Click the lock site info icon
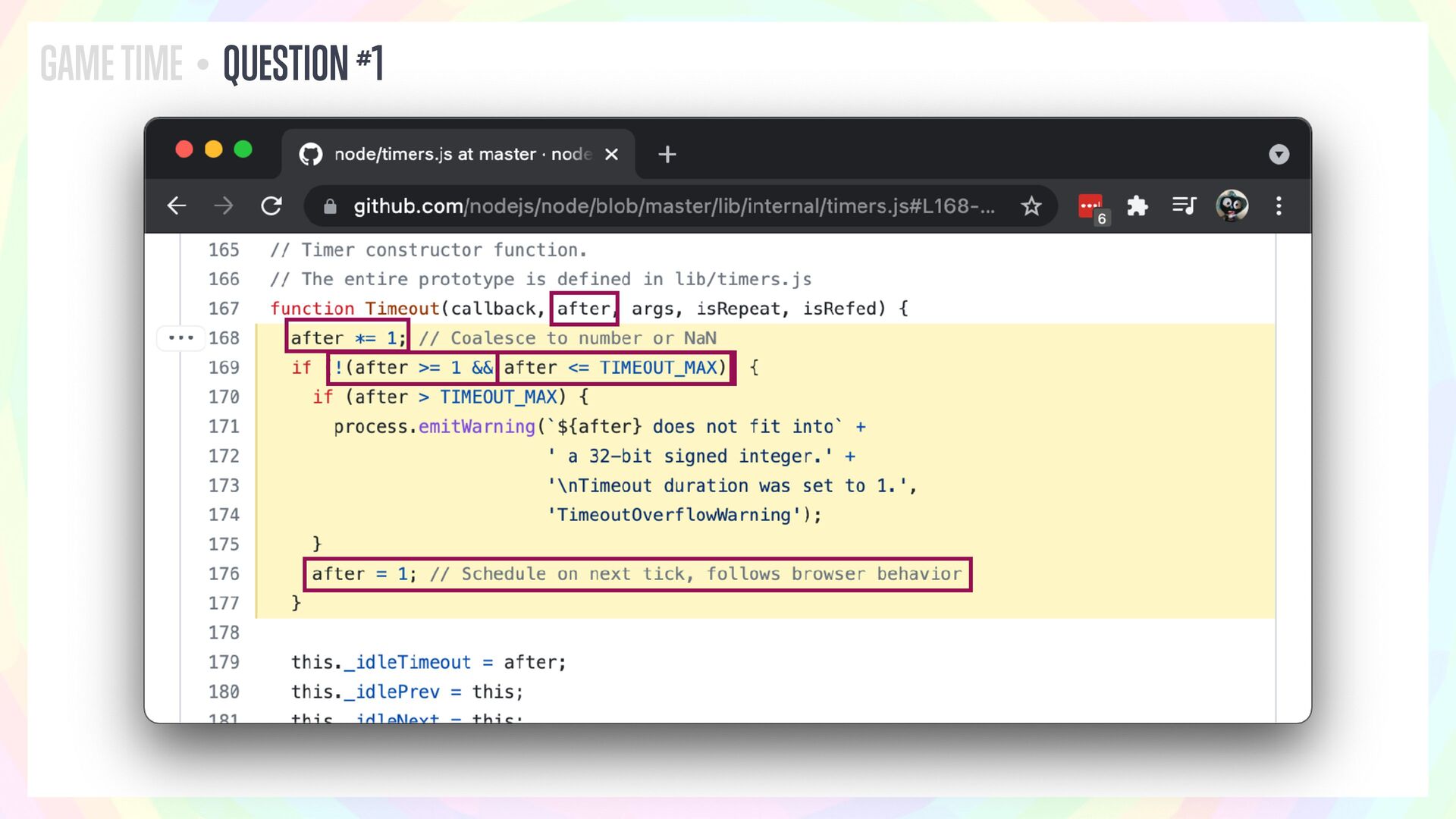Screen dimensions: 1456x819 [x=330, y=206]
